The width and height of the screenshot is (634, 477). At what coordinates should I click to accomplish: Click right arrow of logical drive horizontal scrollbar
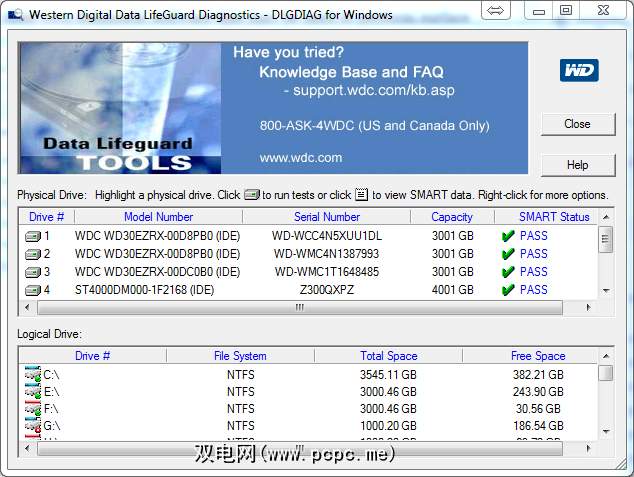[x=588, y=448]
